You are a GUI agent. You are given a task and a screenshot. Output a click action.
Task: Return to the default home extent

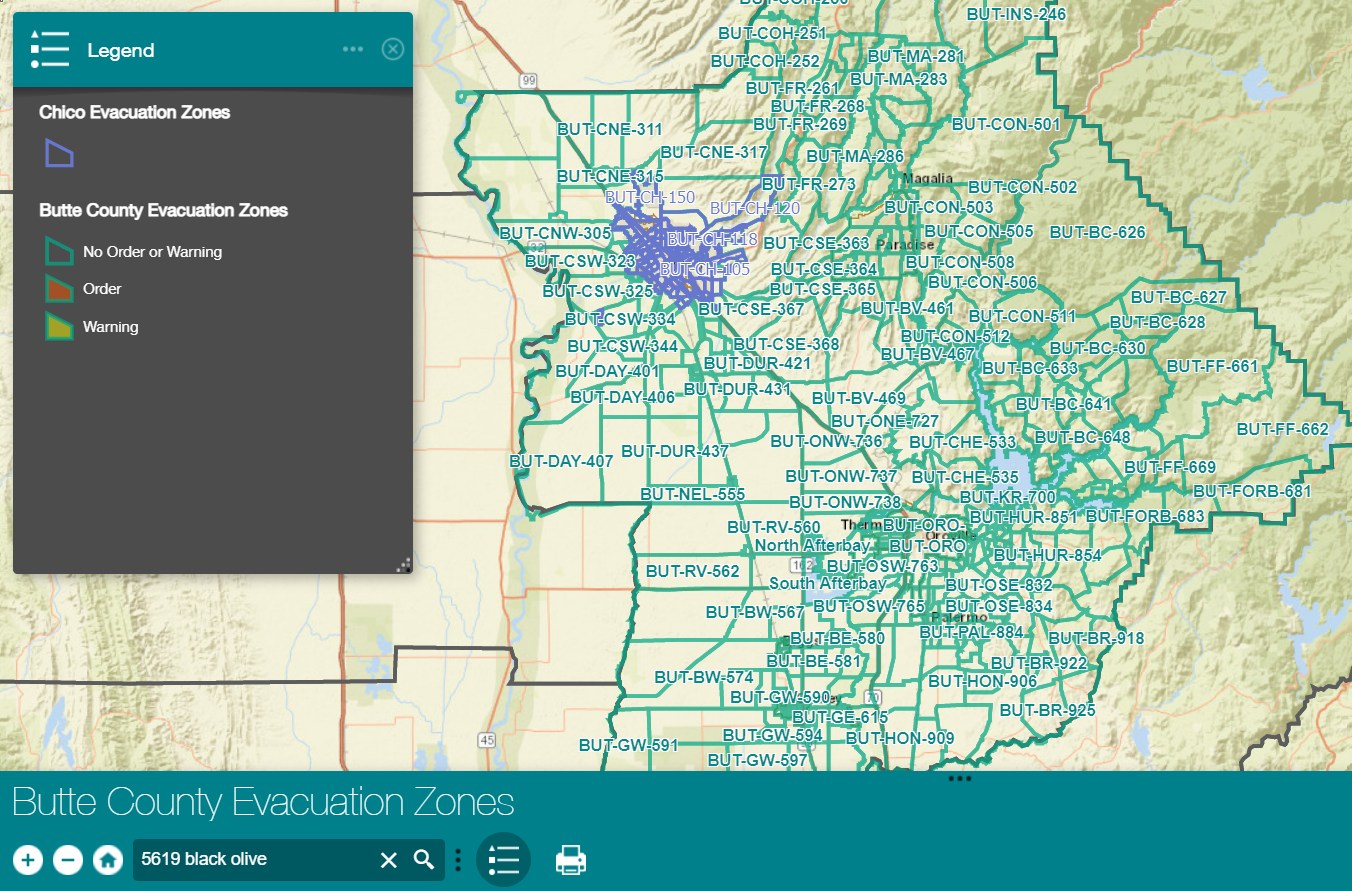tap(108, 859)
